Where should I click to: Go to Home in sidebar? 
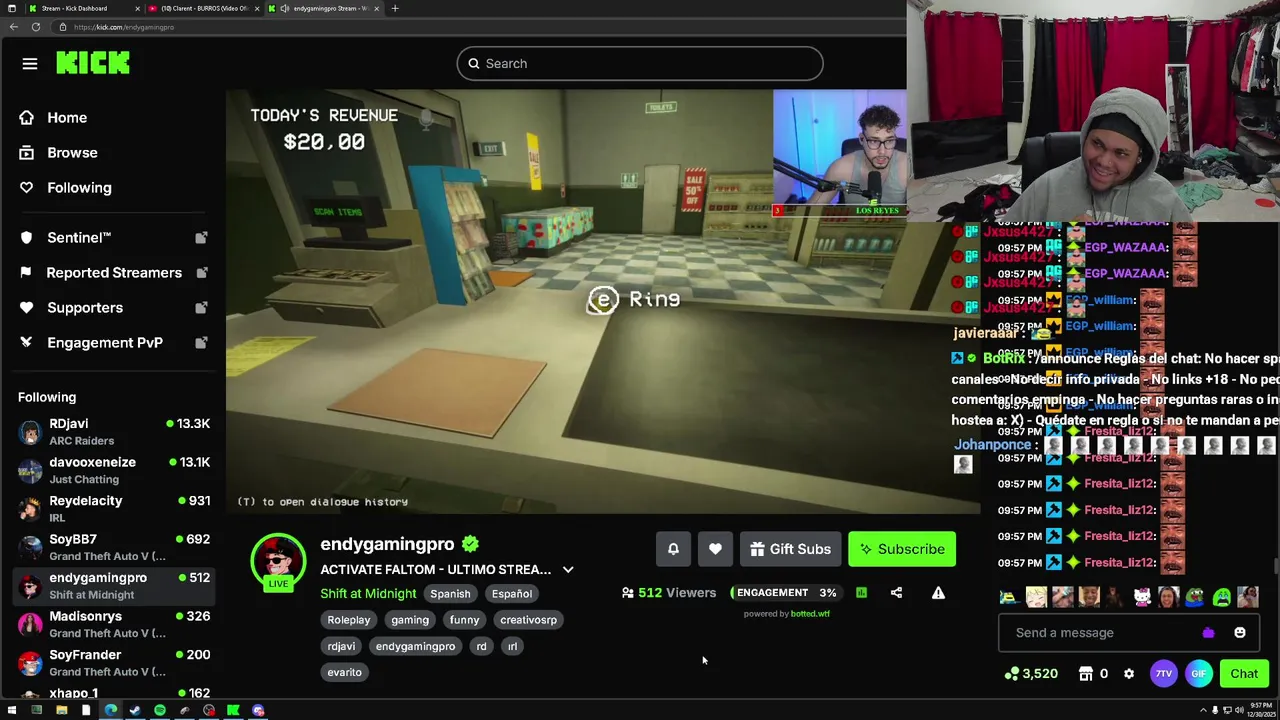pyautogui.click(x=67, y=117)
